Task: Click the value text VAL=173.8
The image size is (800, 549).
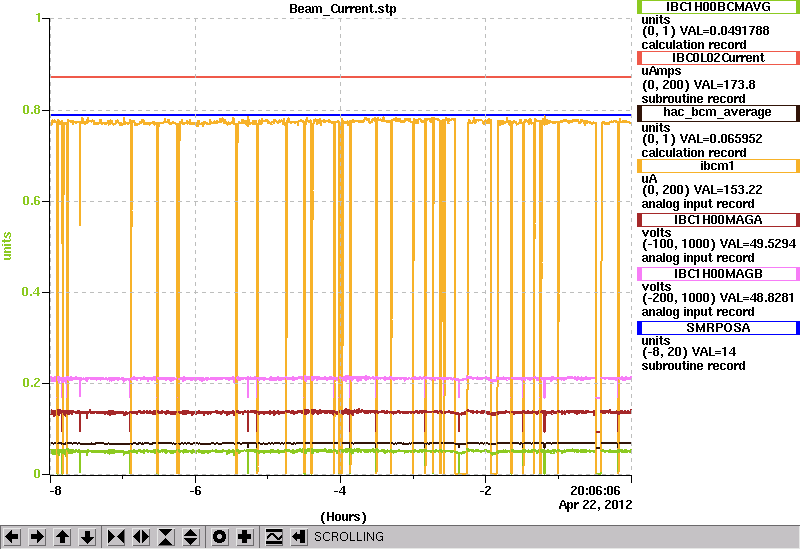Action: (723, 85)
